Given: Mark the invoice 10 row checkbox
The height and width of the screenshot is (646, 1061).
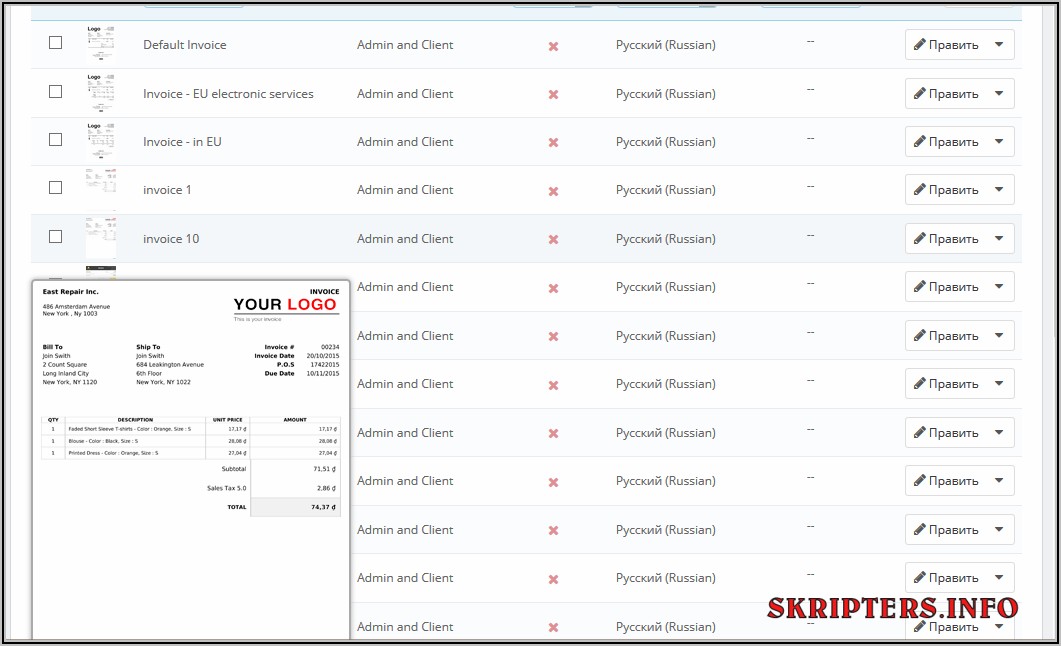Looking at the screenshot, I should tap(55, 236).
